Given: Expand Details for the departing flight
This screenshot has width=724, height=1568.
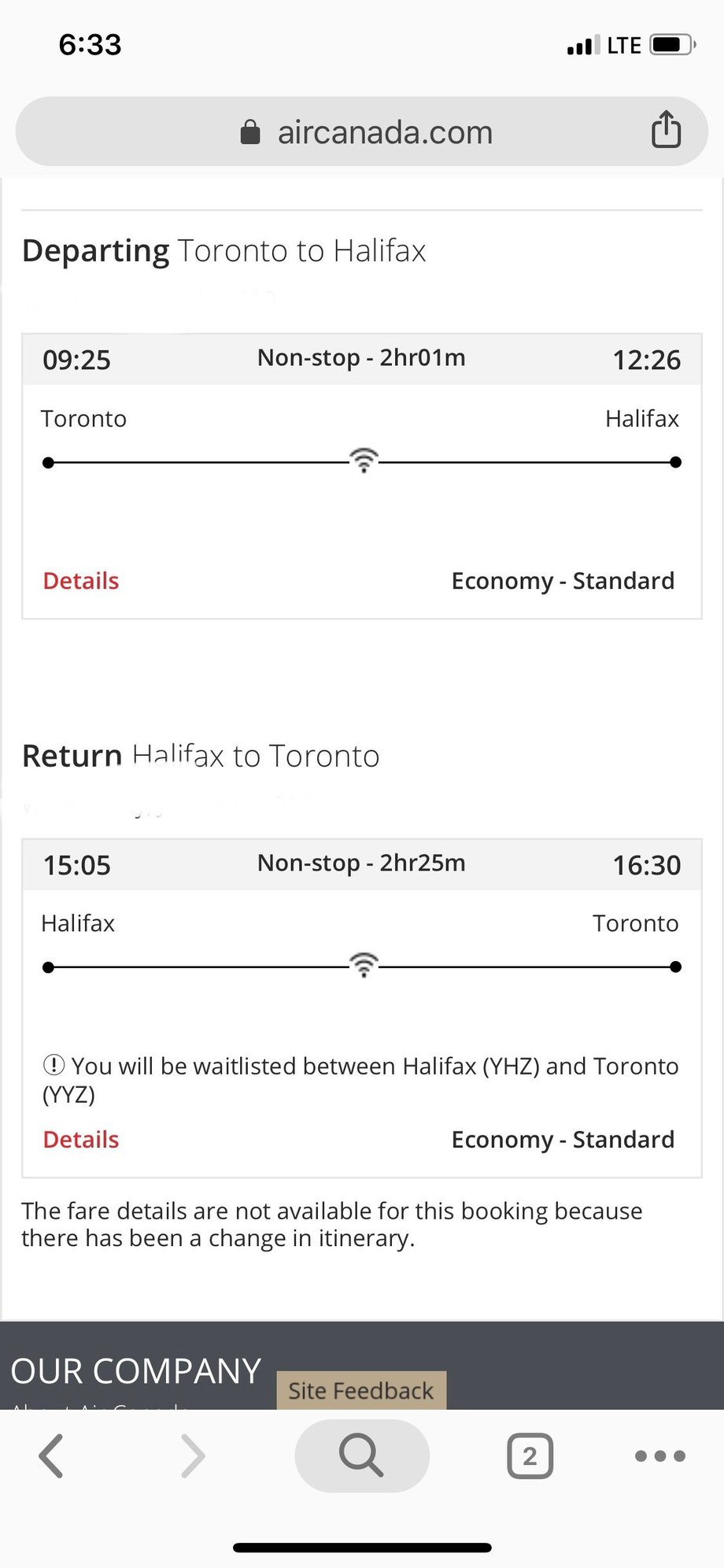Looking at the screenshot, I should pyautogui.click(x=81, y=581).
